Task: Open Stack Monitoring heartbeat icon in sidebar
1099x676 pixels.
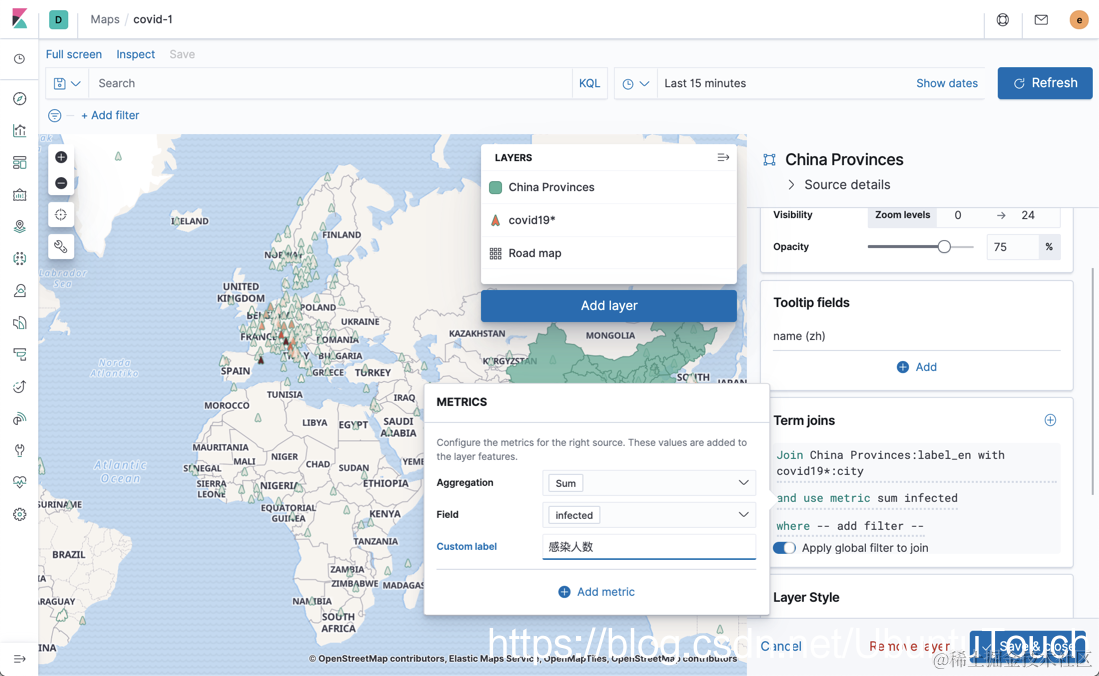Action: click(20, 482)
